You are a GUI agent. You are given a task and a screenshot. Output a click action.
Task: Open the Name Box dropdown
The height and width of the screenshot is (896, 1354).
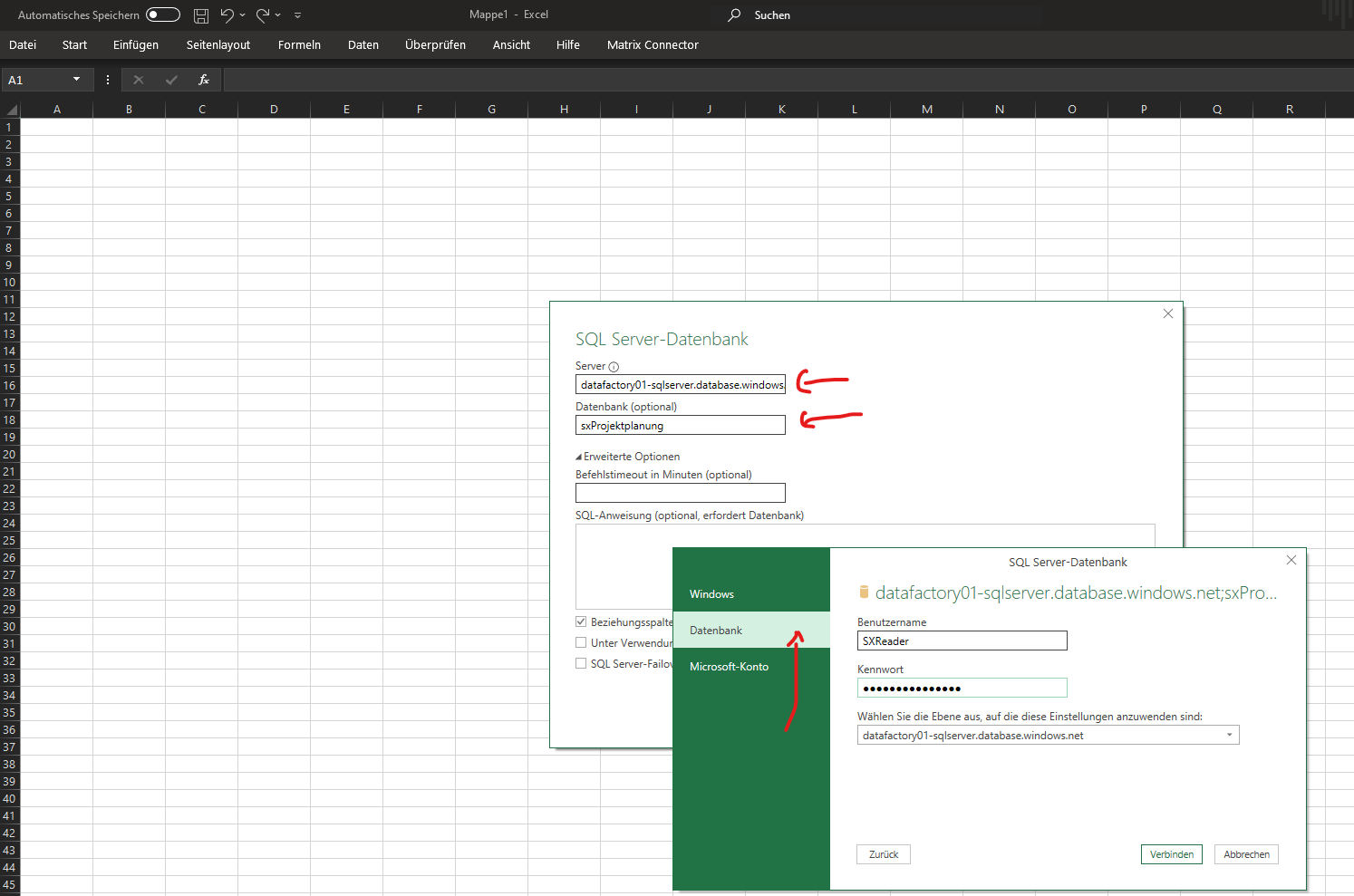(76, 80)
